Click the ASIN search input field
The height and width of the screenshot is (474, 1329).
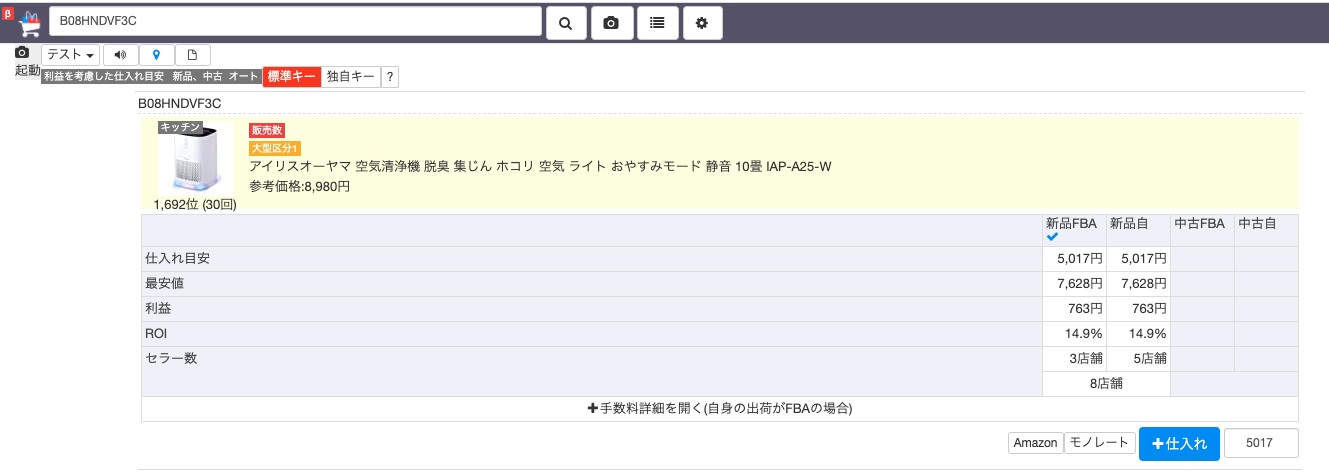click(295, 21)
